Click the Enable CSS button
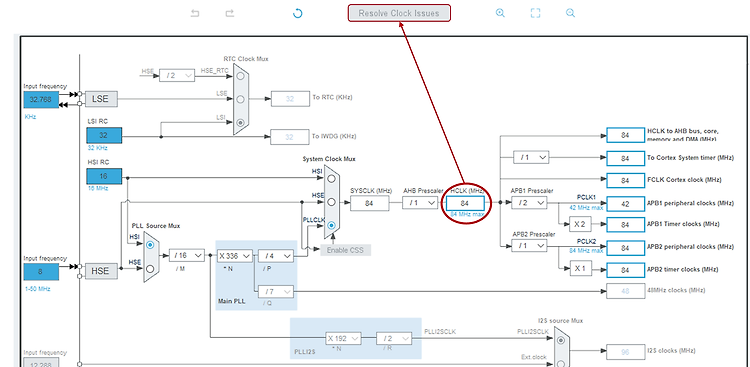Image resolution: width=750 pixels, height=367 pixels. tap(345, 250)
